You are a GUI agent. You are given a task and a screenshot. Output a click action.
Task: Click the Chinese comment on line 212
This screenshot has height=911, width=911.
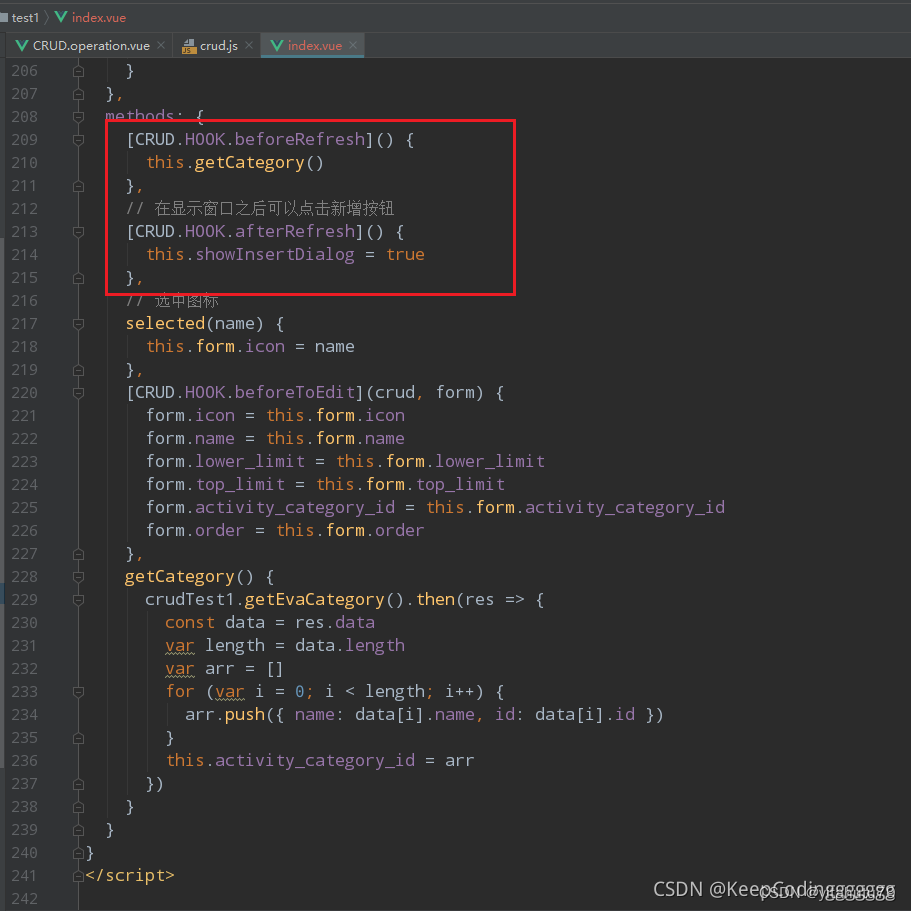point(260,208)
